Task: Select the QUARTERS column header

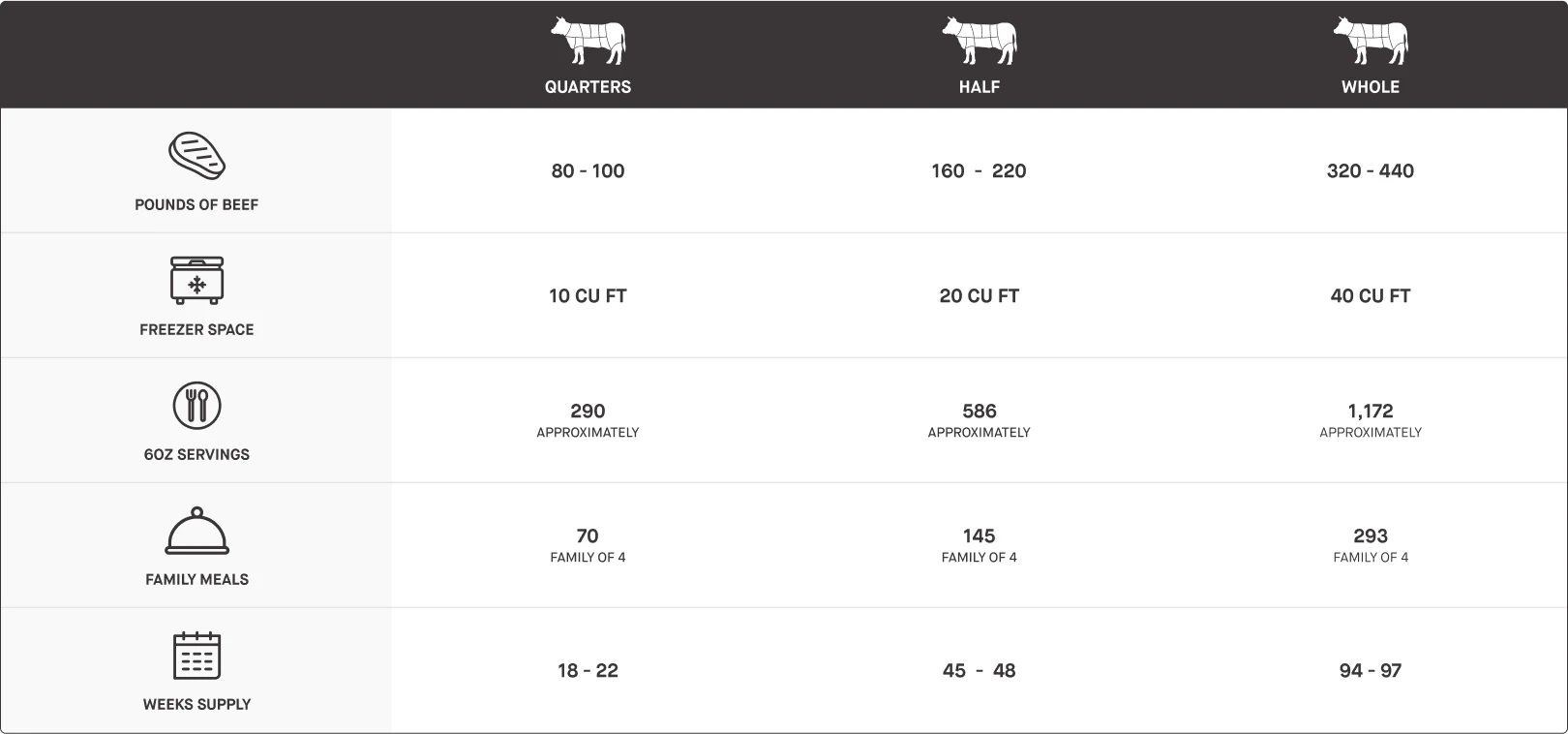Action: pyautogui.click(x=588, y=87)
